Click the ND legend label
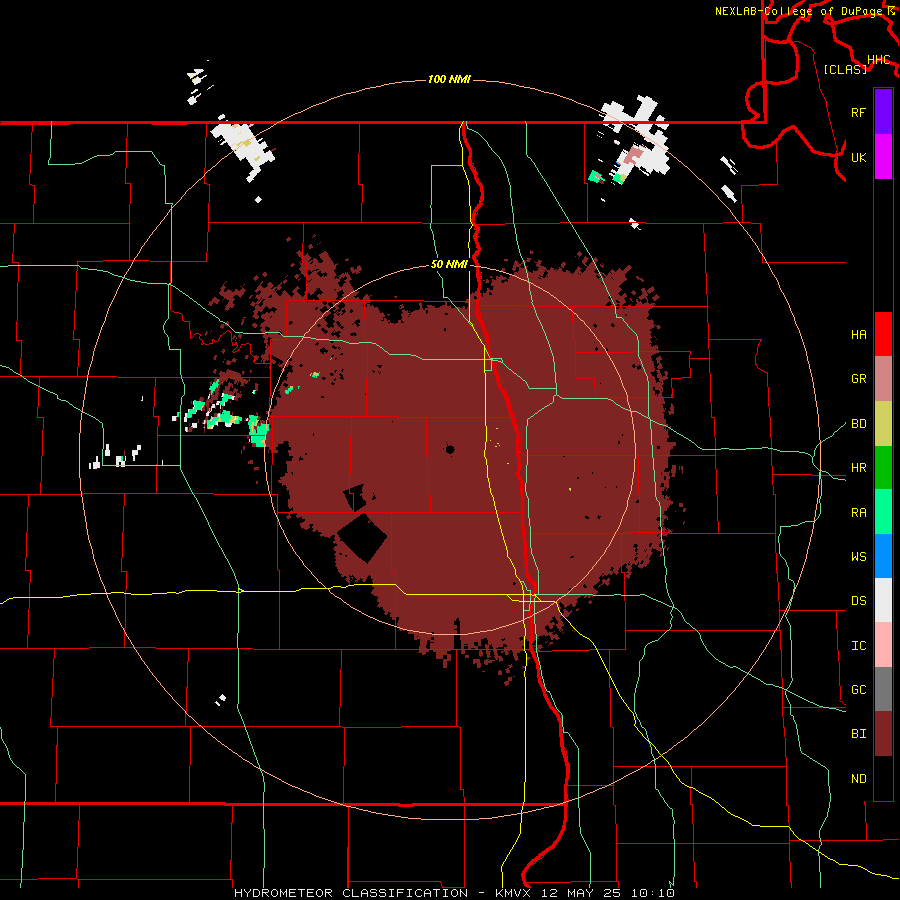 click(x=859, y=779)
